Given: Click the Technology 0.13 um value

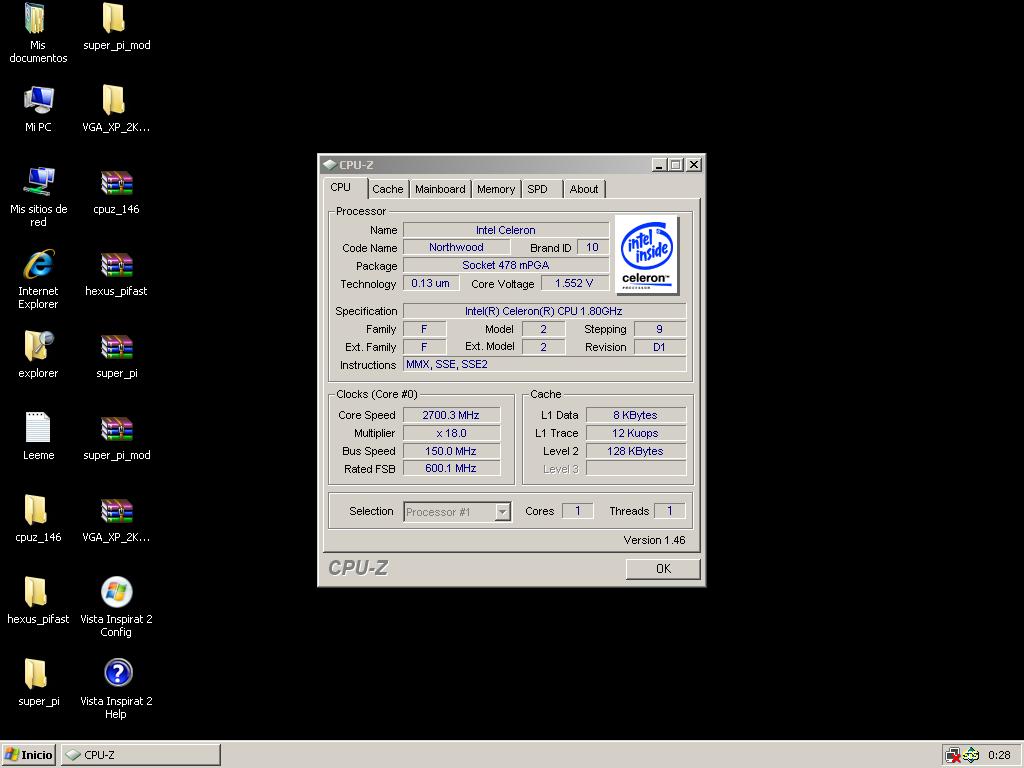Looking at the screenshot, I should (x=430, y=283).
